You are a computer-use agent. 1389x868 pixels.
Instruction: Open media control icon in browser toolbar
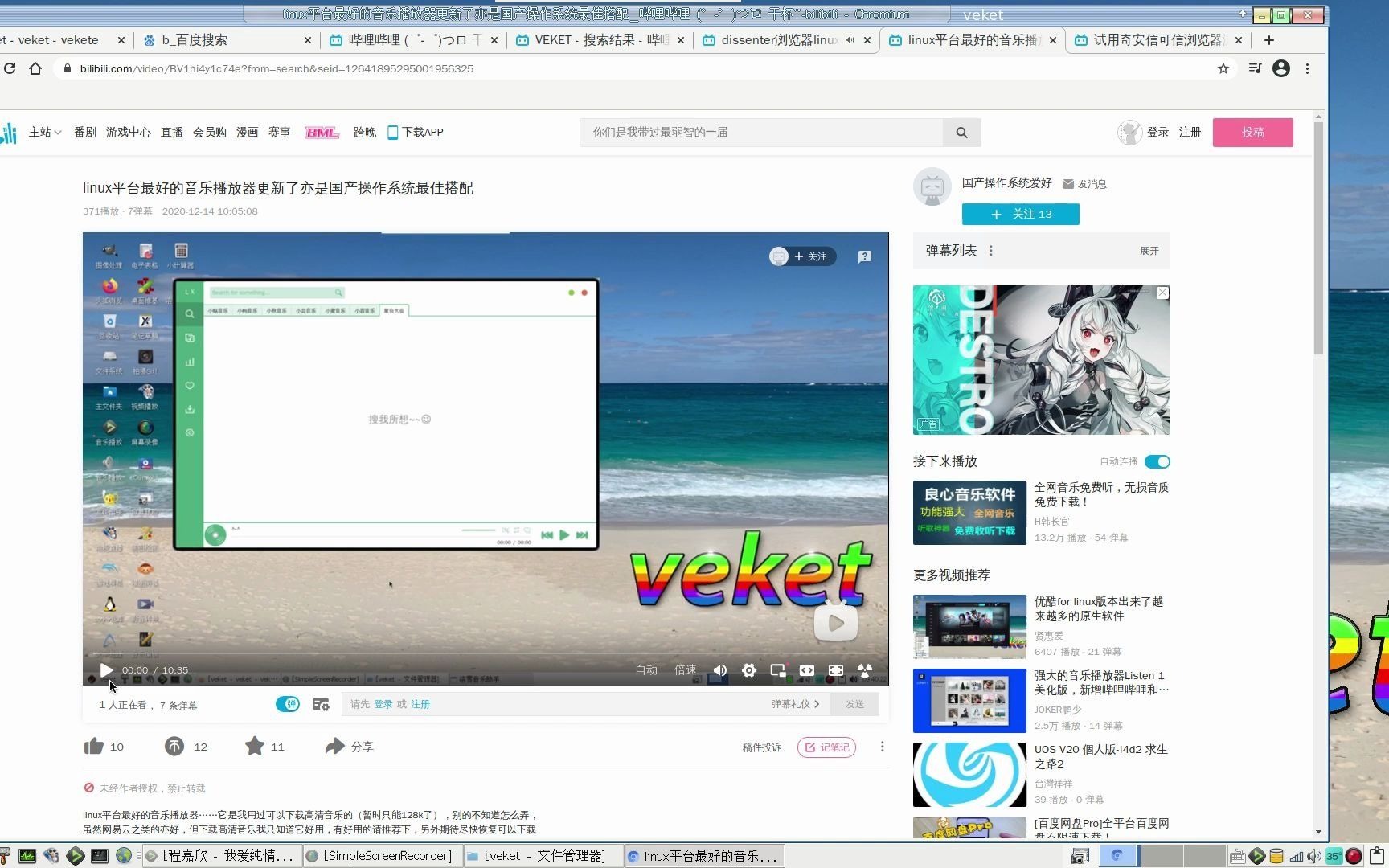tap(1255, 69)
